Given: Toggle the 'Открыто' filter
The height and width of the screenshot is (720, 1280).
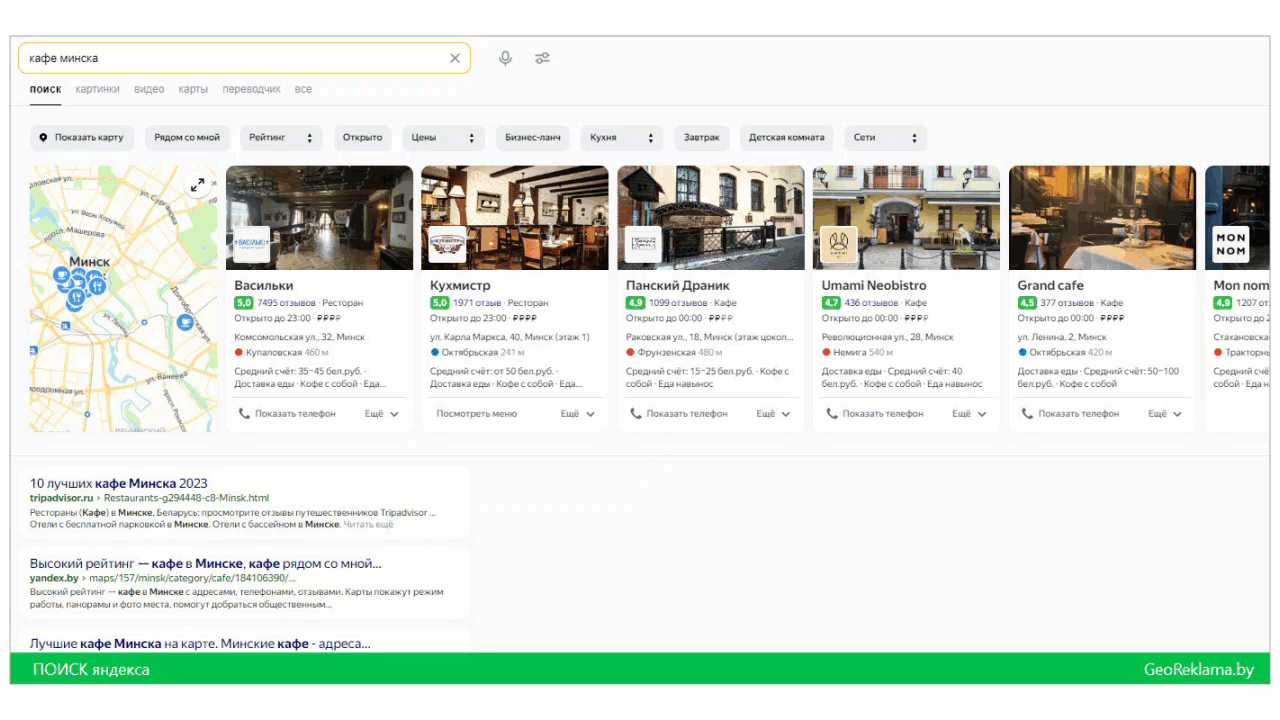Looking at the screenshot, I should point(362,138).
